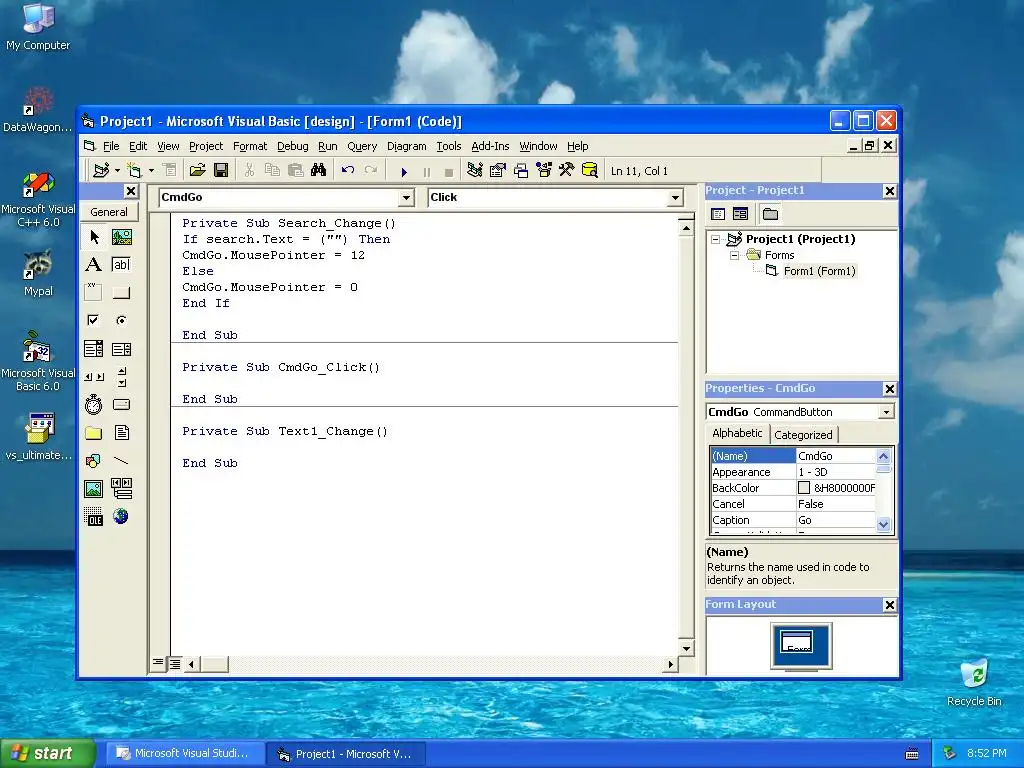This screenshot has width=1024, height=768.
Task: Open the Debug menu
Action: click(293, 146)
